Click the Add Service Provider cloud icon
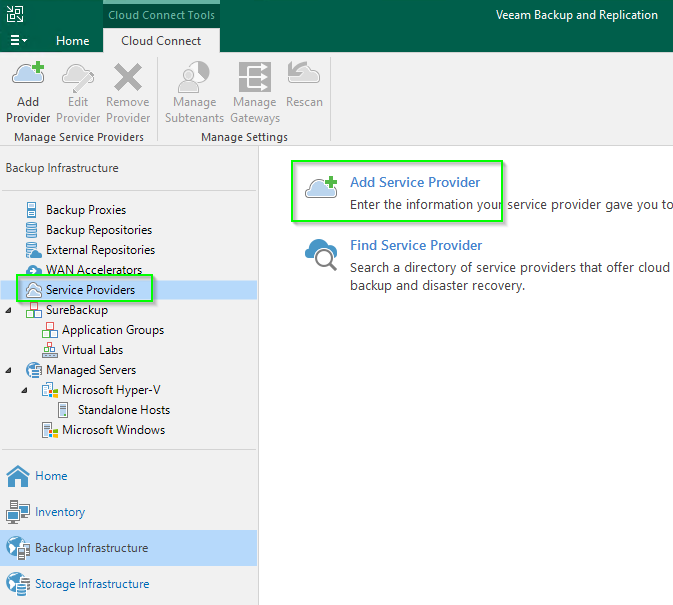The image size is (673, 605). tap(321, 187)
